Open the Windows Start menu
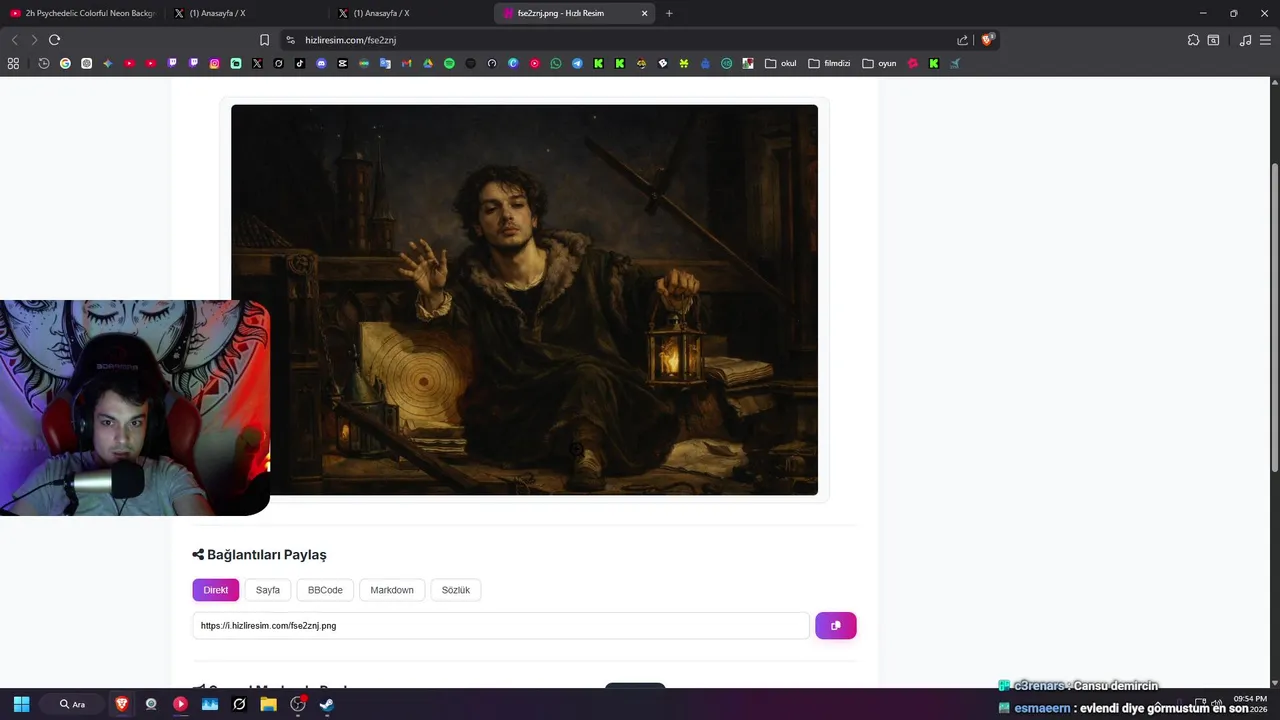The height and width of the screenshot is (720, 1280). [x=21, y=704]
